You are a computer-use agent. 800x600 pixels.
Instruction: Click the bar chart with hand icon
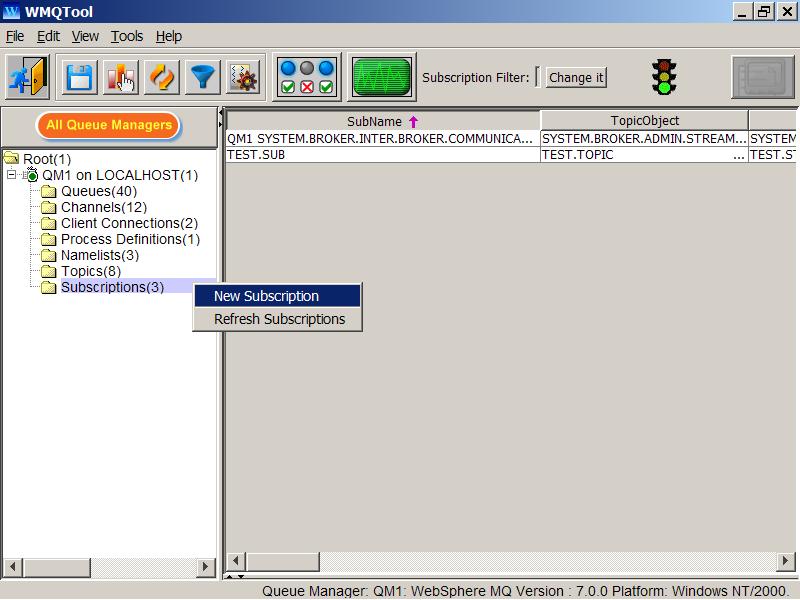point(120,77)
